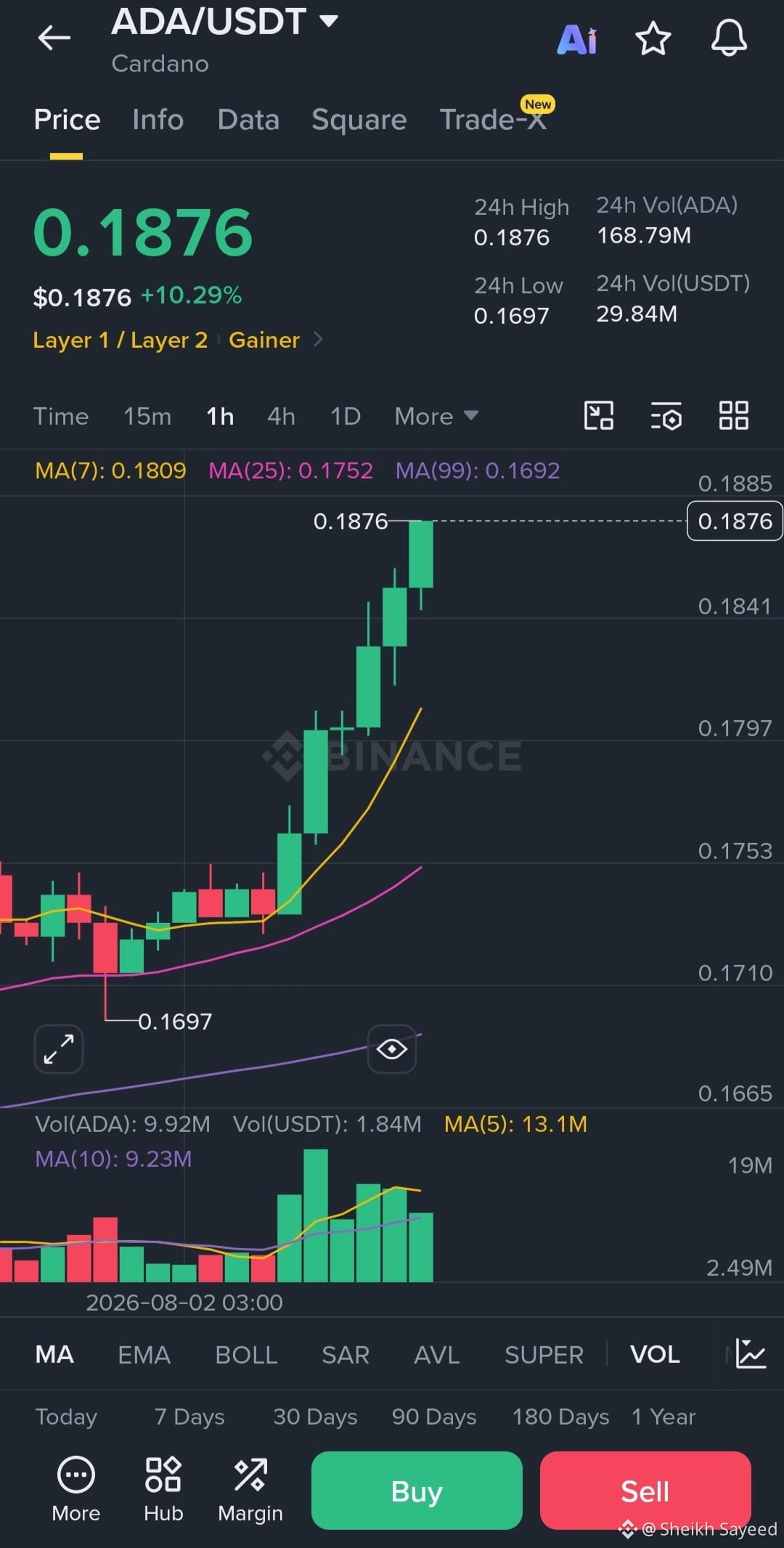Open the More menu icon
The height and width of the screenshot is (1548, 784).
click(75, 1489)
